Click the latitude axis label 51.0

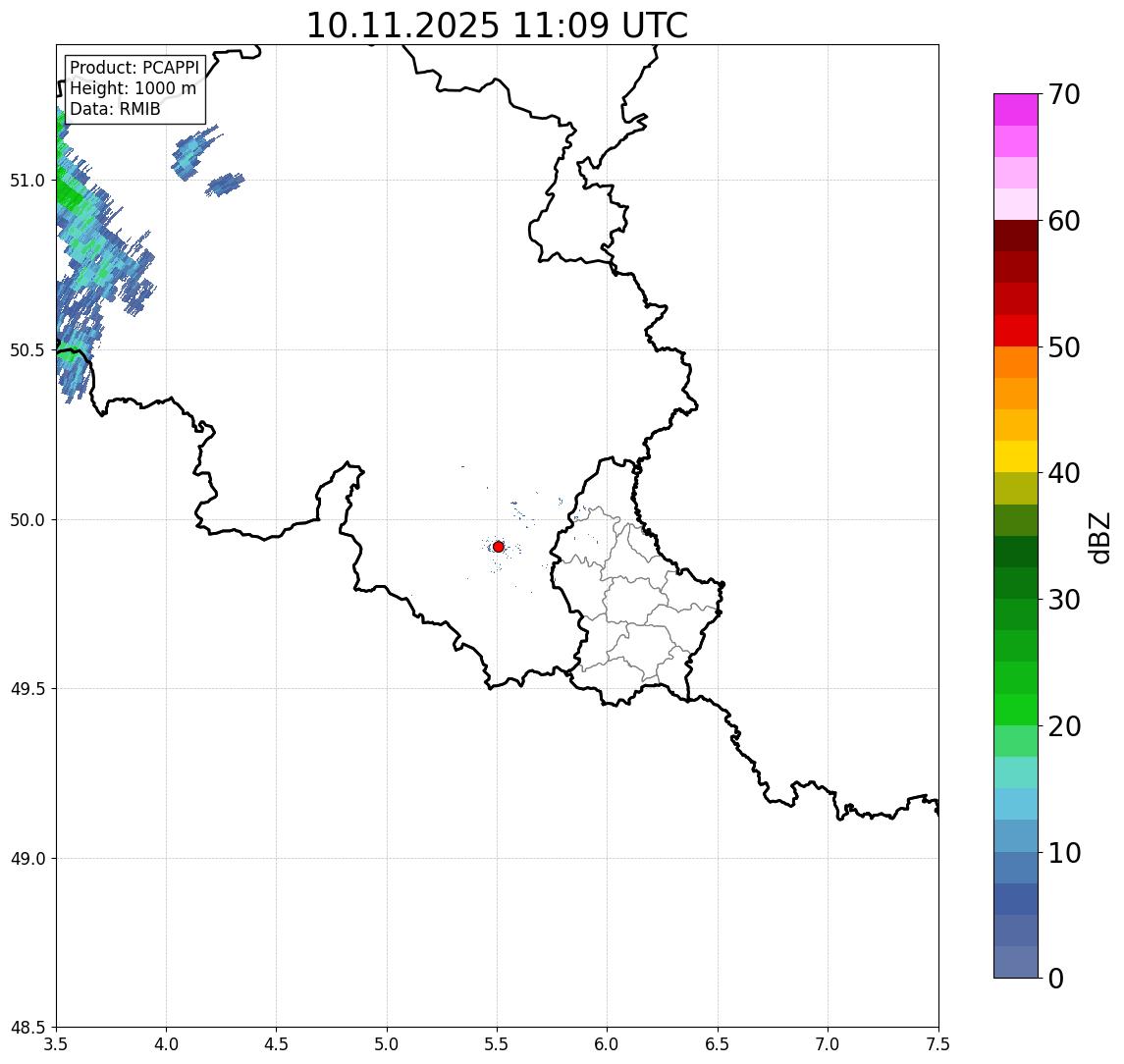click(x=27, y=181)
